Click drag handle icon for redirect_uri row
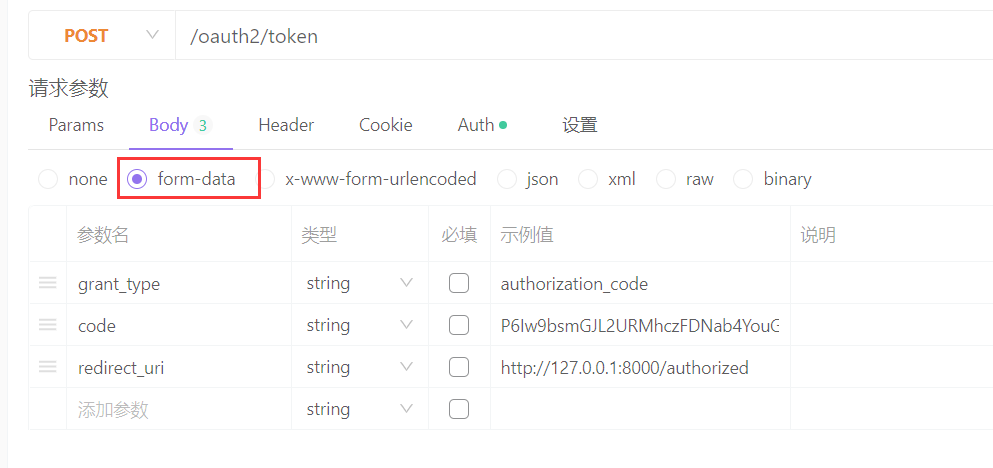This screenshot has width=993, height=468. click(x=47, y=367)
